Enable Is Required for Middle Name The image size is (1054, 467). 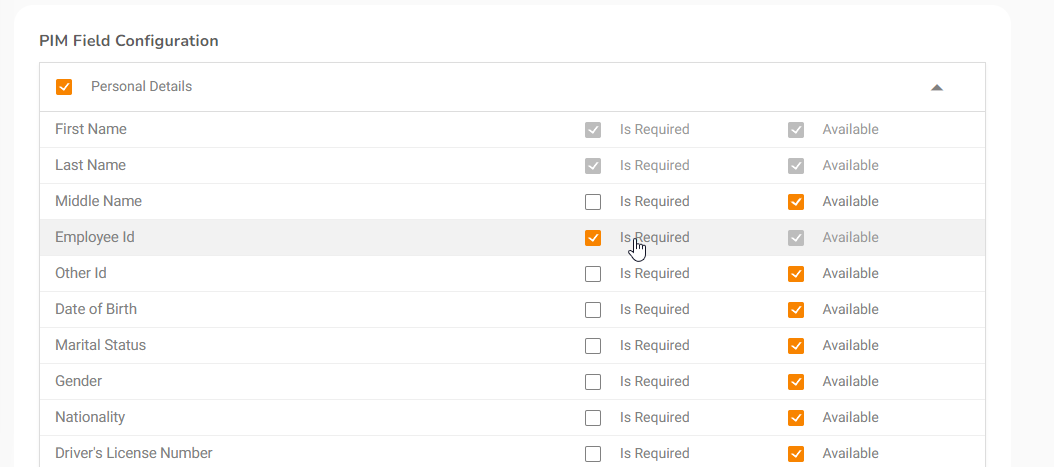593,202
